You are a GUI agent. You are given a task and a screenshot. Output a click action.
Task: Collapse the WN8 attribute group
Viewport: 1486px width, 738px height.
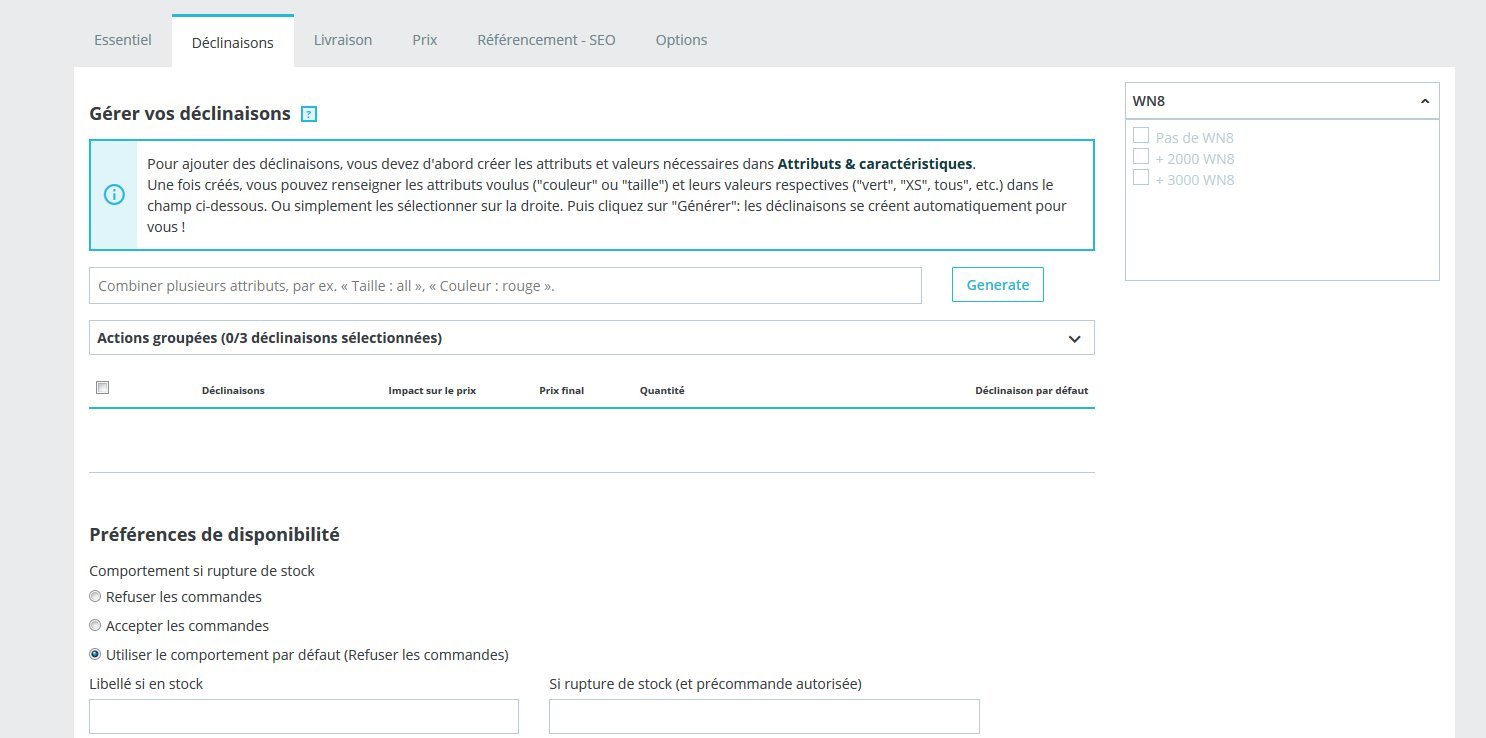[x=1282, y=101]
